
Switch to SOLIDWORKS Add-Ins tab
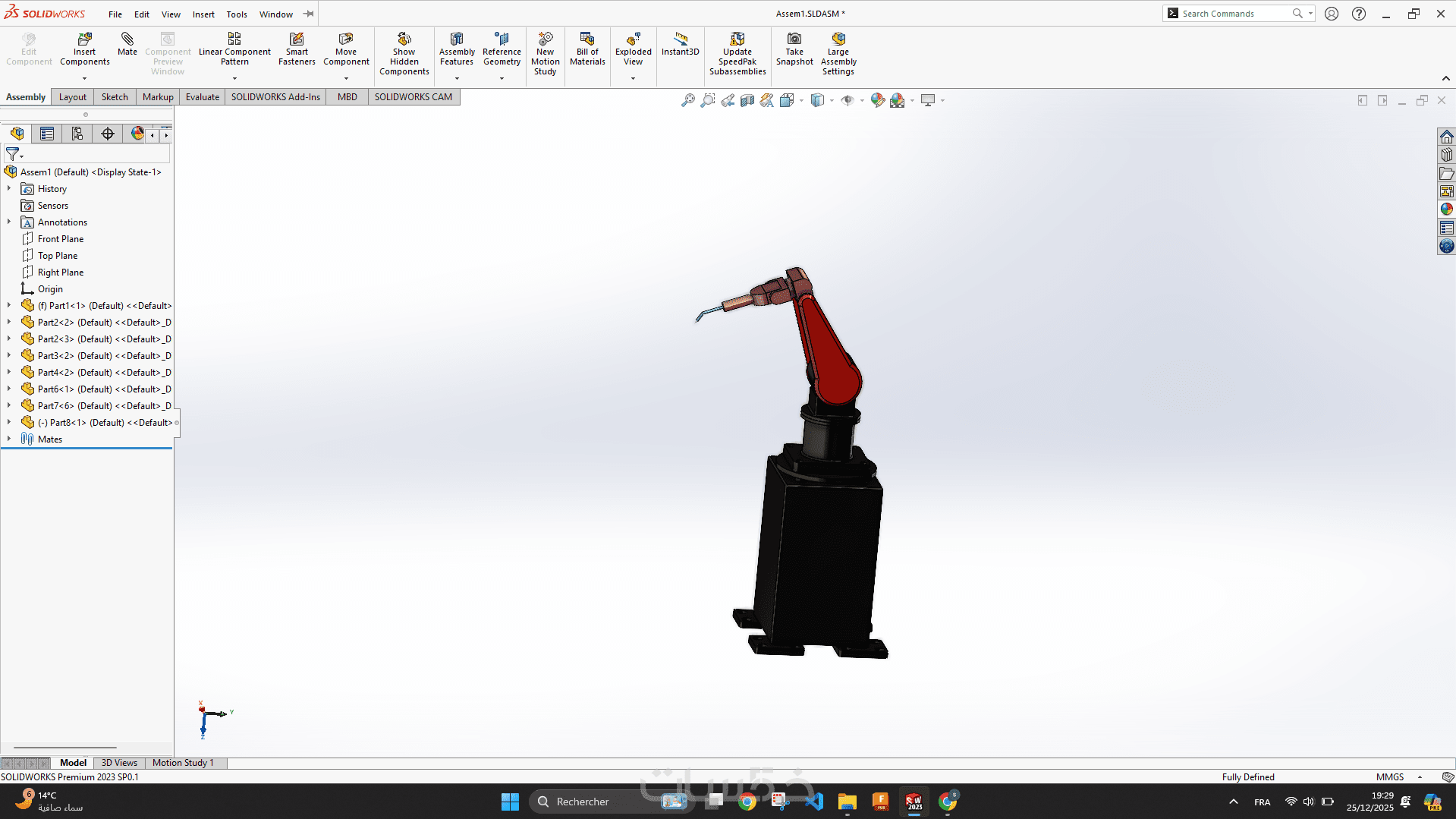pos(275,97)
